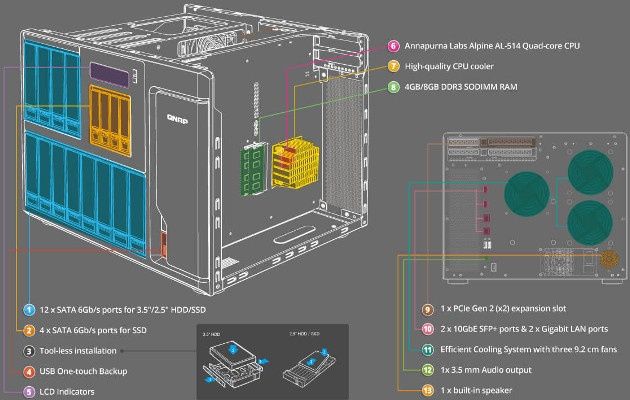630x400 pixels.
Task: Click the 'LCD indicators' label
Action: tap(67, 392)
